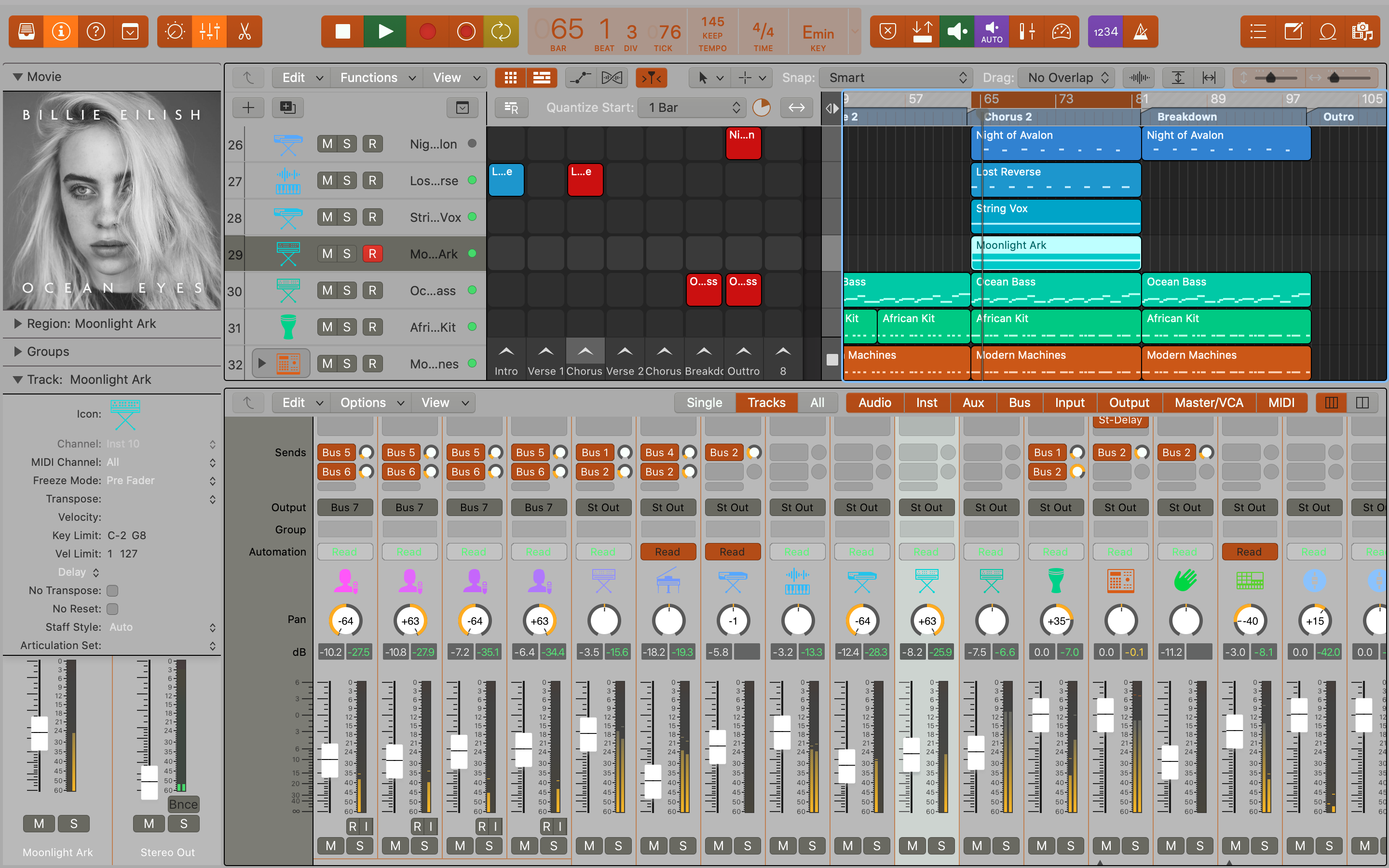
Task: Click the Bnce button on Stereo Out
Action: (x=183, y=804)
